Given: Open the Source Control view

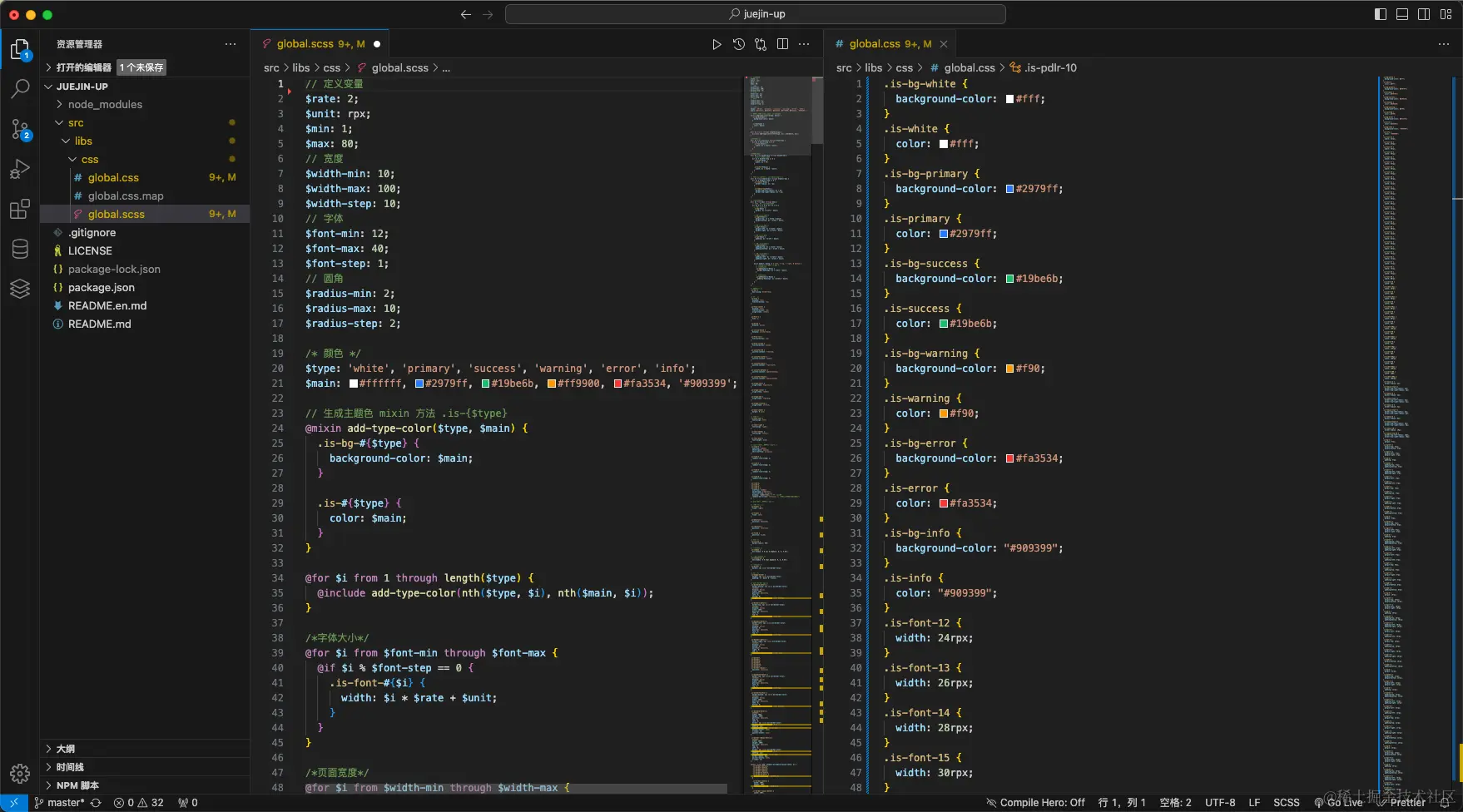Looking at the screenshot, I should coord(20,129).
